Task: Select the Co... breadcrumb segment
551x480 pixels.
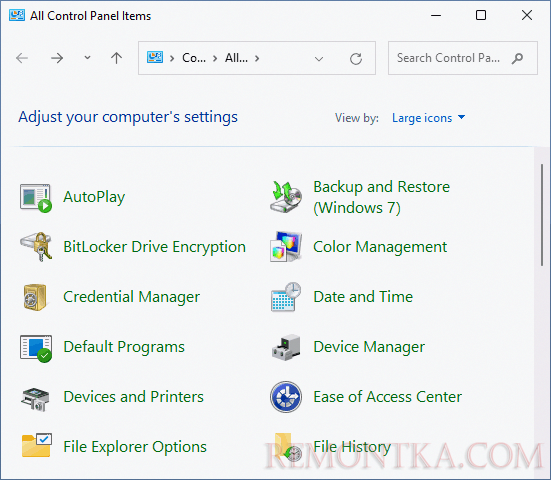Action: point(194,58)
